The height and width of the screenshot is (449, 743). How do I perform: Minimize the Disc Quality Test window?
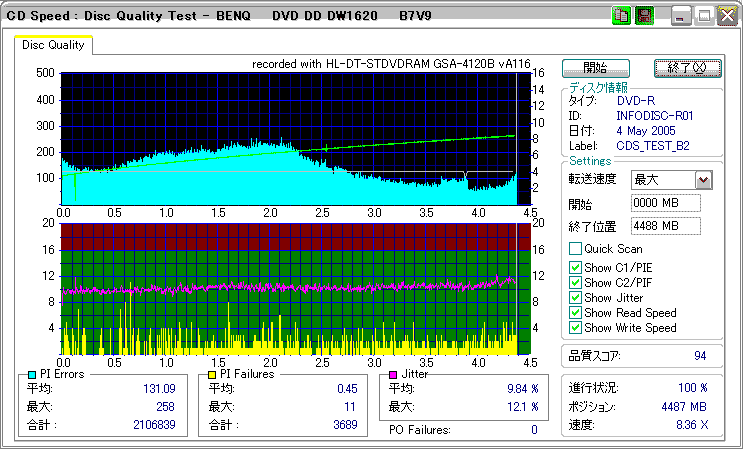coord(682,16)
